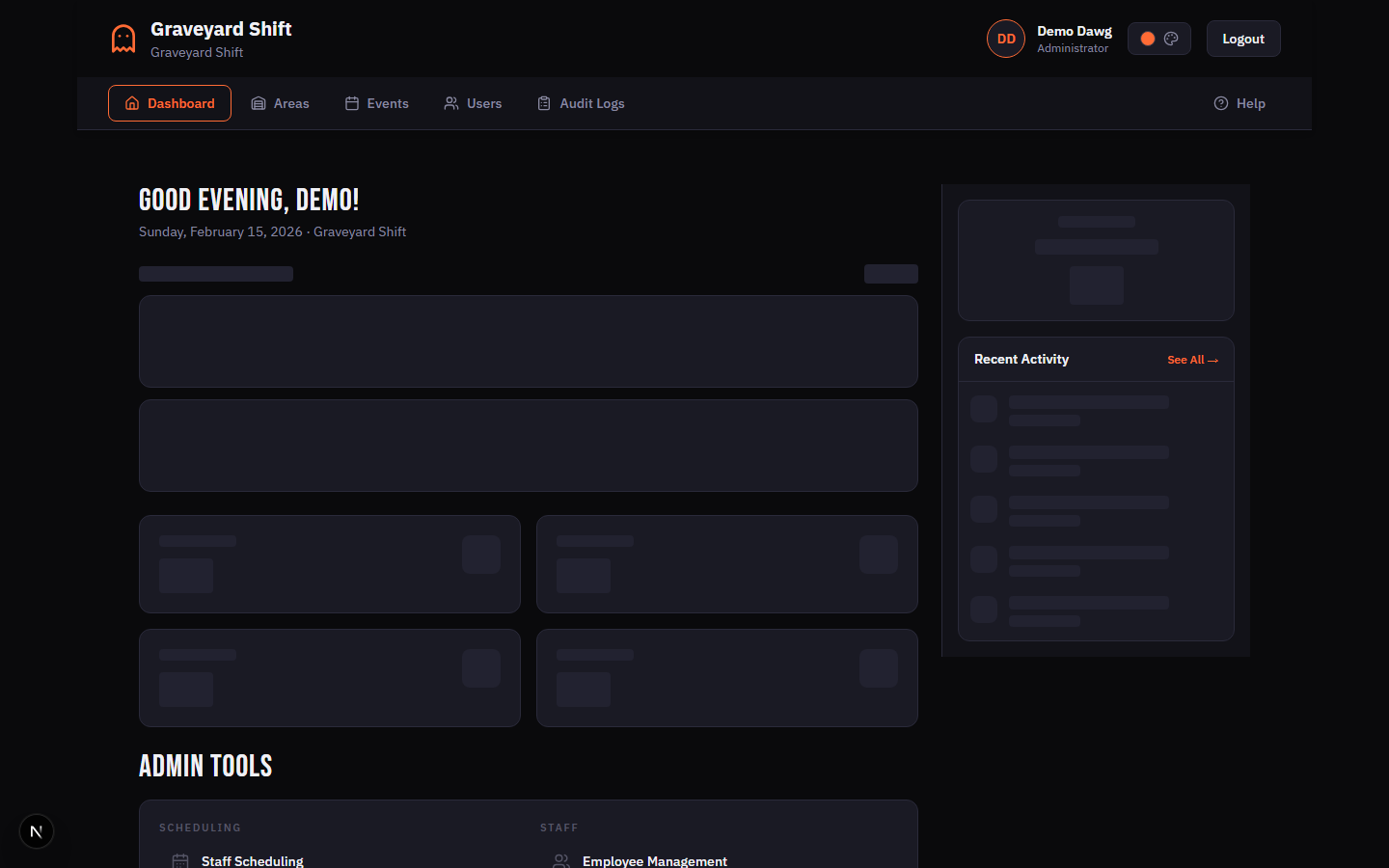Screen dimensions: 1389x868
Task: Click the Users people icon
Action: point(449,103)
